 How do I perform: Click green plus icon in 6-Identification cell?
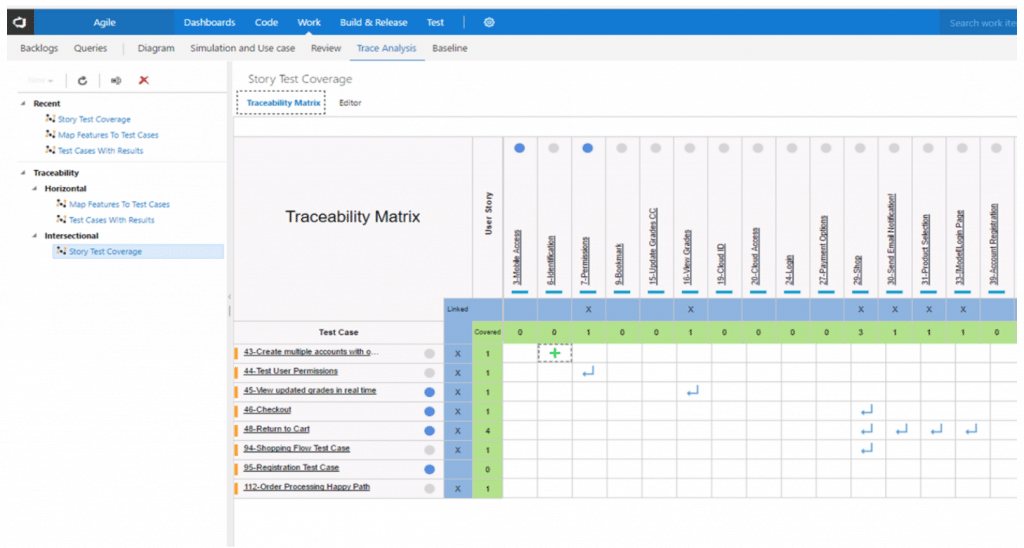point(554,353)
